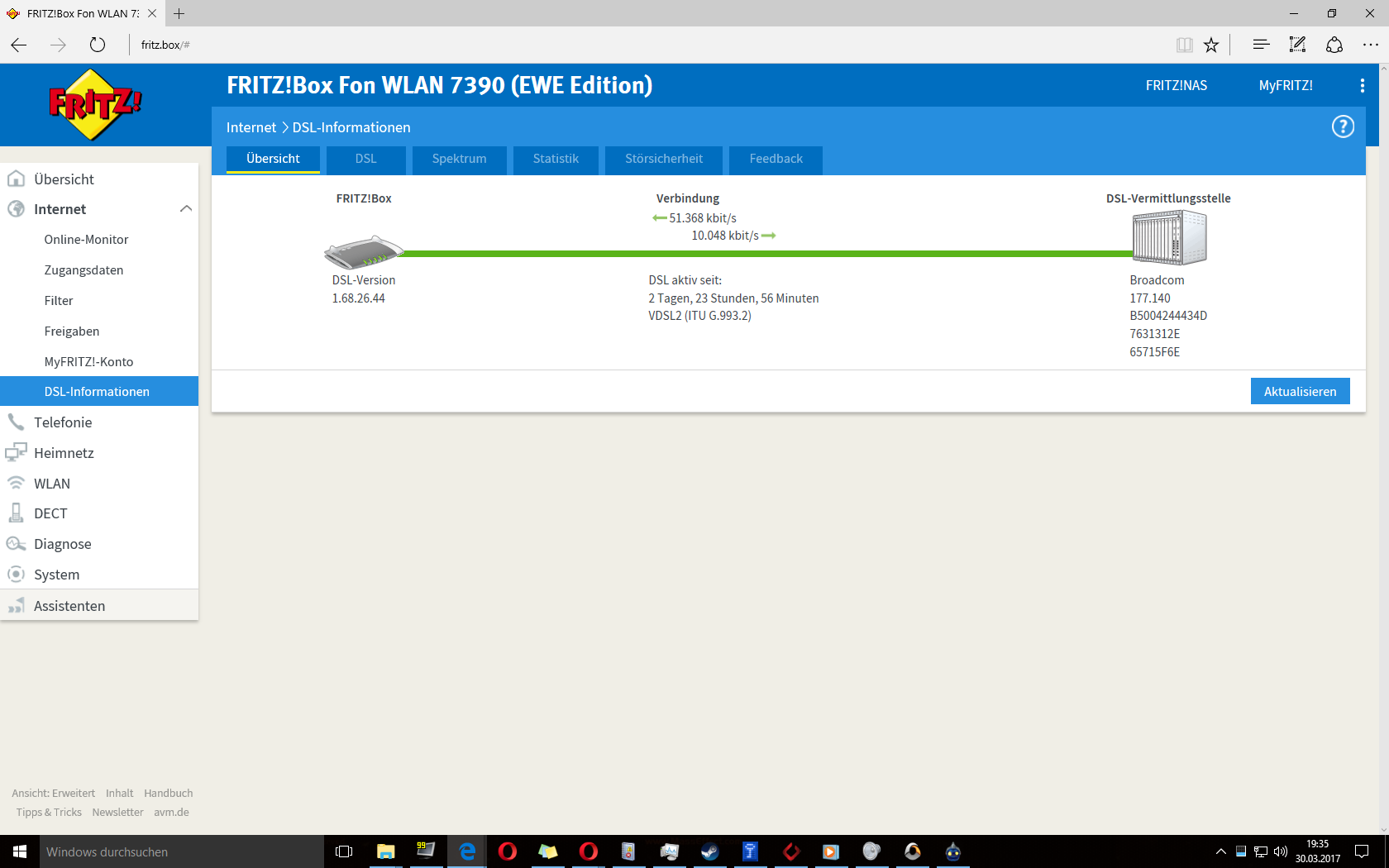Click the DSL-Vermittlungsstelle rack image

[1169, 237]
